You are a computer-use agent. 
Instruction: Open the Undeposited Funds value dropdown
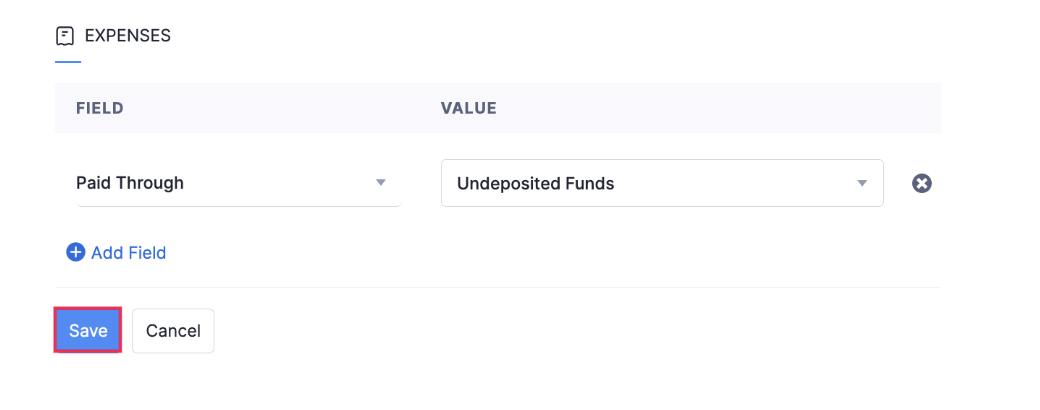click(661, 183)
